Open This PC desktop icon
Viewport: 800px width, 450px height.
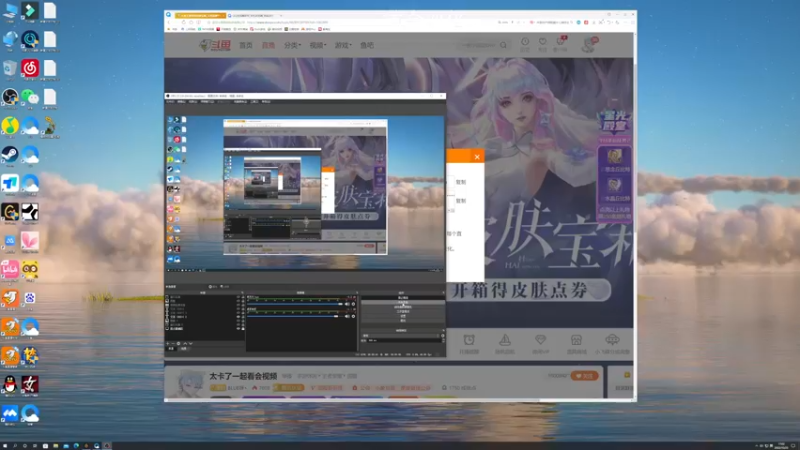click(10, 11)
